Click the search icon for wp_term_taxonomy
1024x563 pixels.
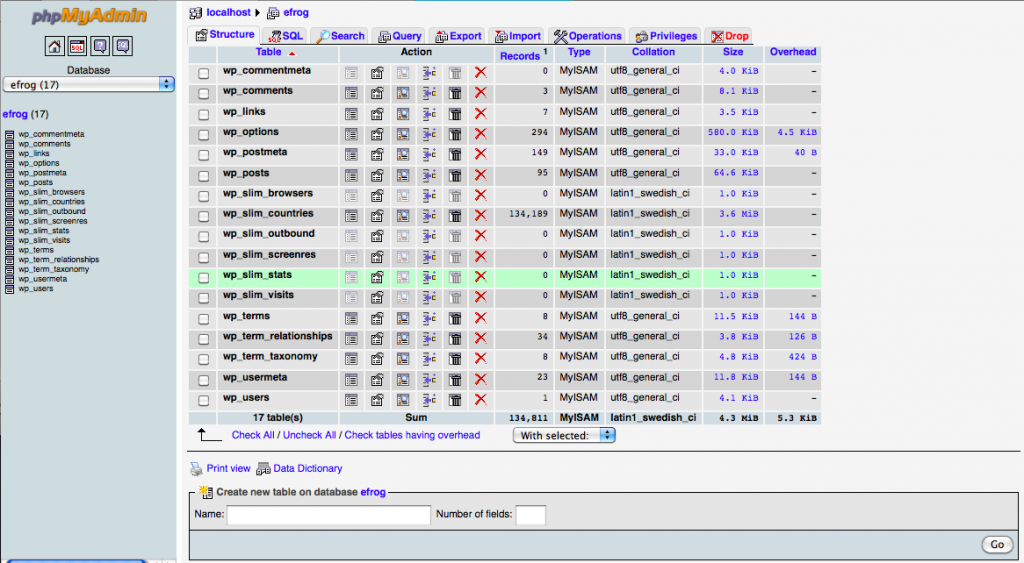[403, 359]
